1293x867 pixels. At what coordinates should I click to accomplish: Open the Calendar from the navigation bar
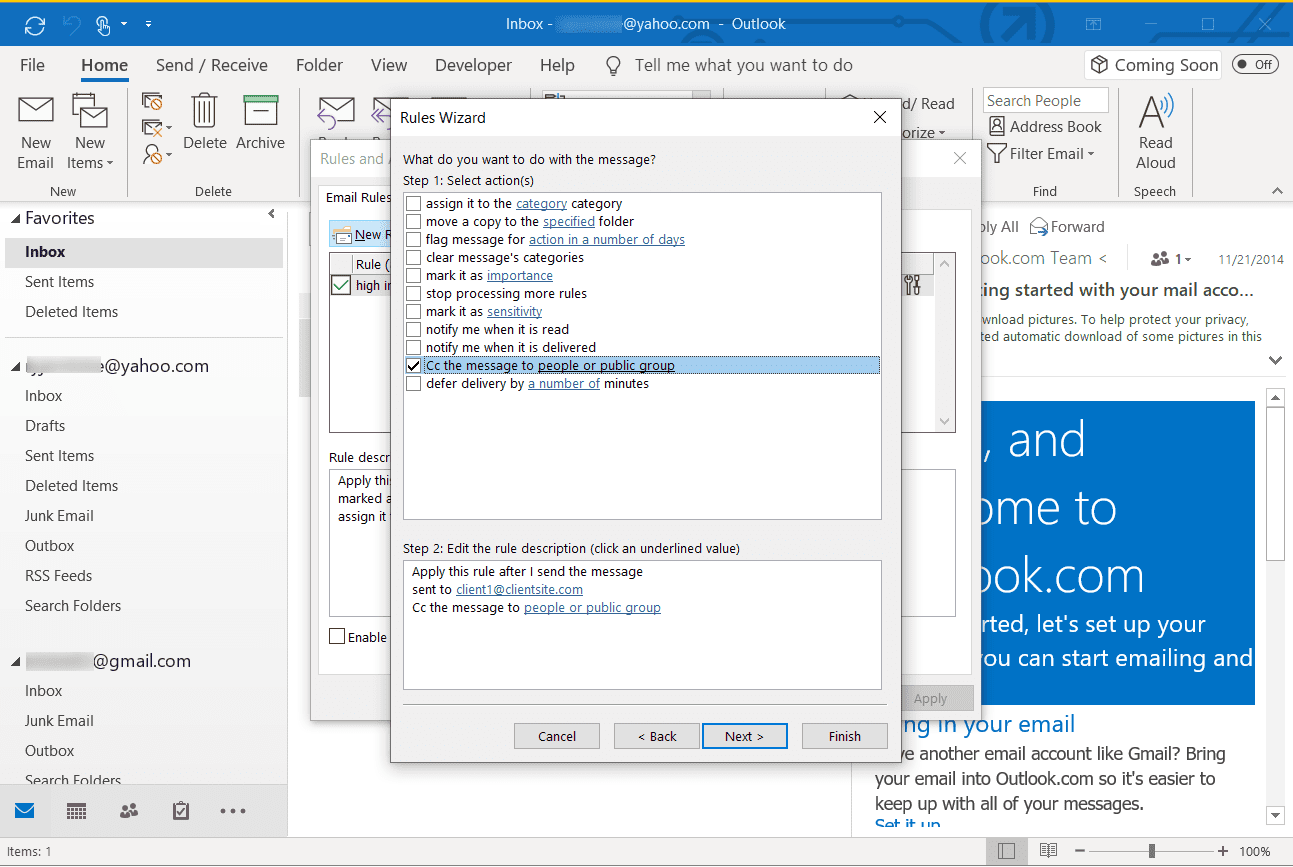click(76, 811)
